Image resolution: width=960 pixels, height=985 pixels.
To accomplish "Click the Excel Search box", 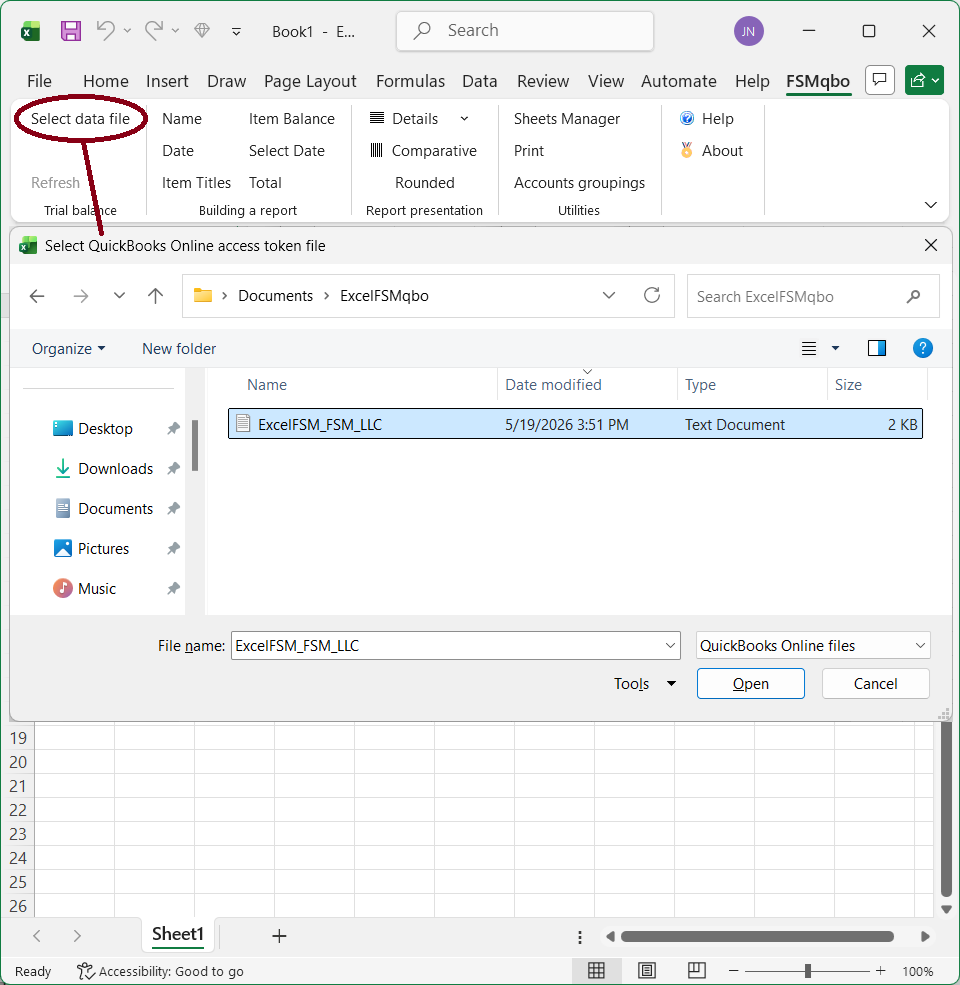I will point(525,31).
